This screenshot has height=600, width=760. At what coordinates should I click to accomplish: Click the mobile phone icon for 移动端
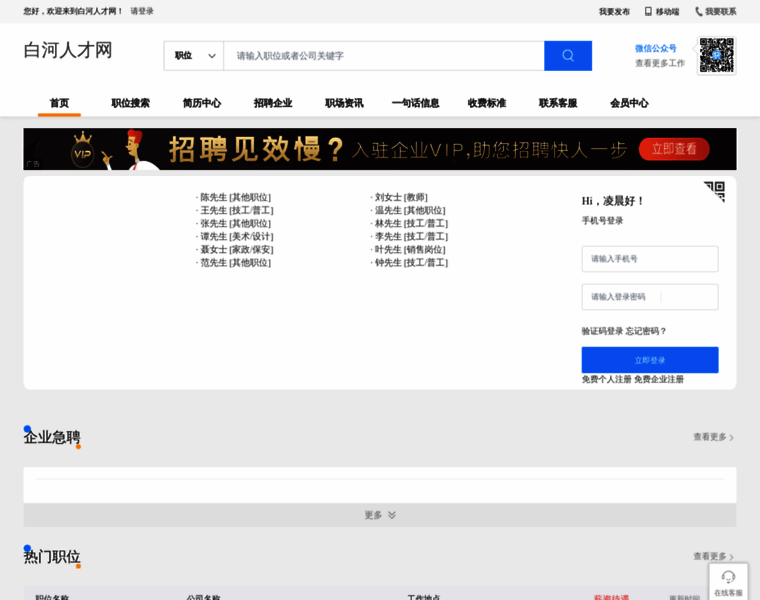pos(648,12)
